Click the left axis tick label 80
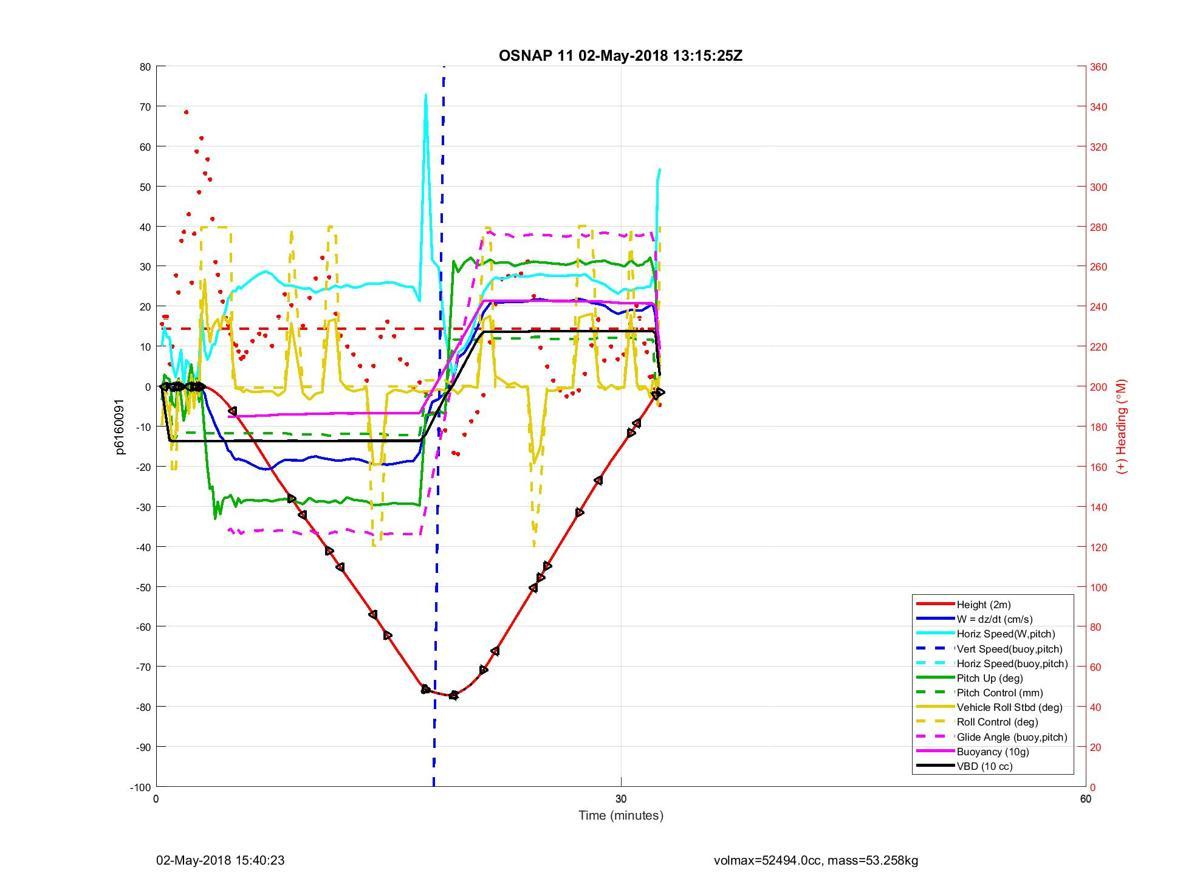This screenshot has width=1200, height=885. [x=145, y=67]
